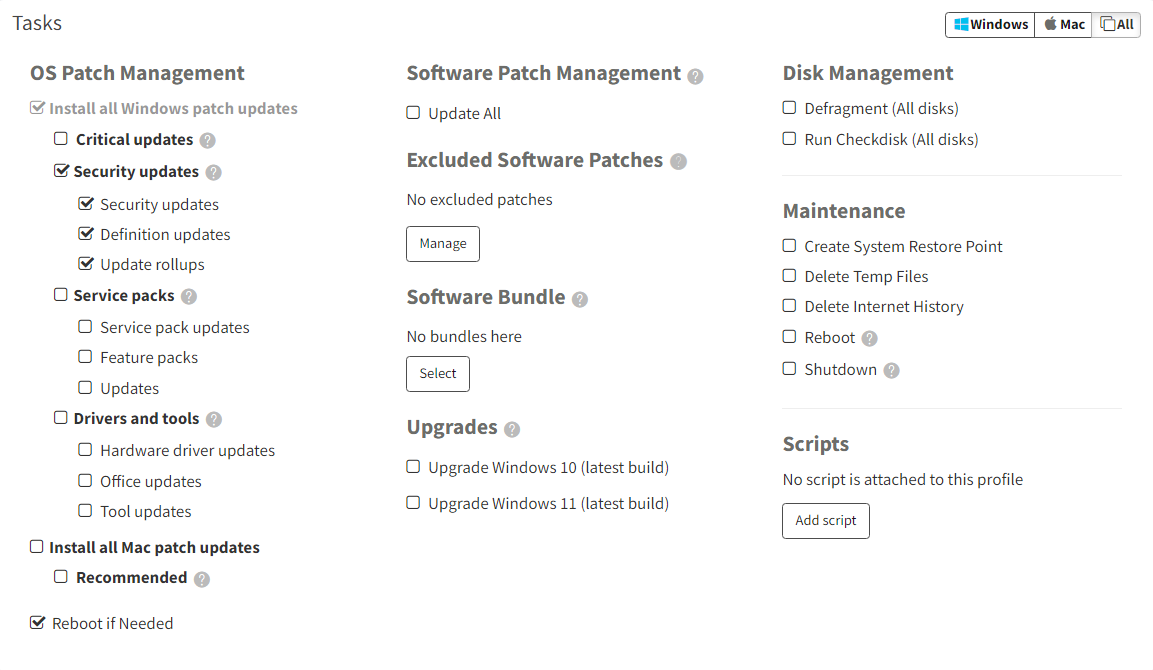The image size is (1153, 670).
Task: Open help icon next to Upgrades
Action: click(x=513, y=430)
